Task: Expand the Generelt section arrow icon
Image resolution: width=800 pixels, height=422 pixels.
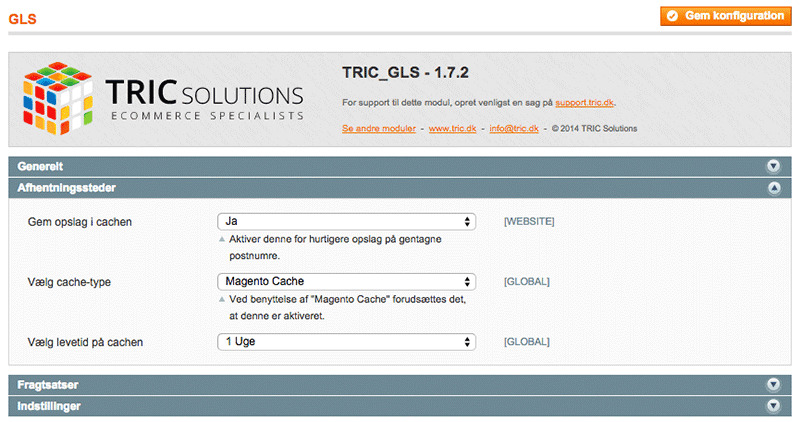Action: 772,166
